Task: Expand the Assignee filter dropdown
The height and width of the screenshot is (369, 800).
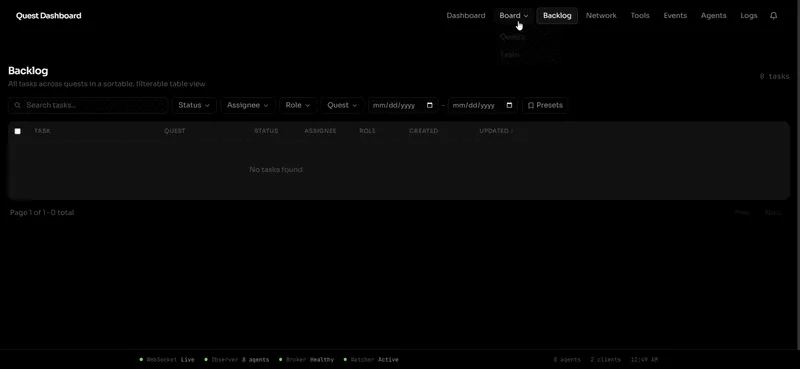Action: [x=247, y=105]
